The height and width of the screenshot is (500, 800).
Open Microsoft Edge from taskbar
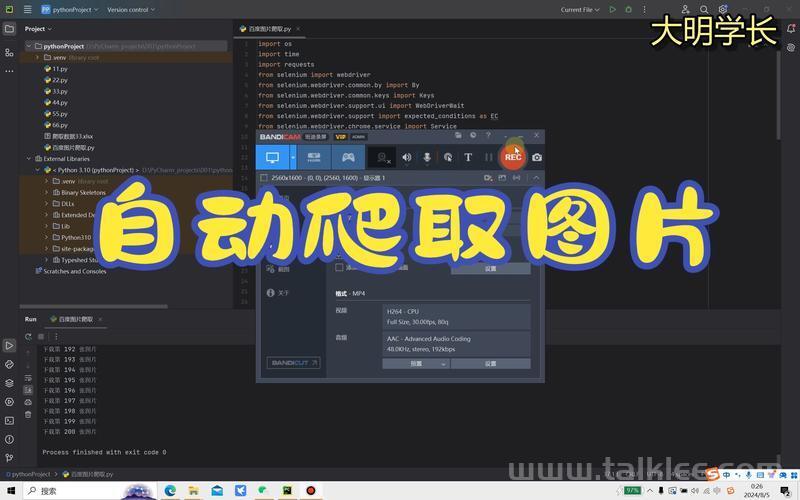[x=170, y=491]
